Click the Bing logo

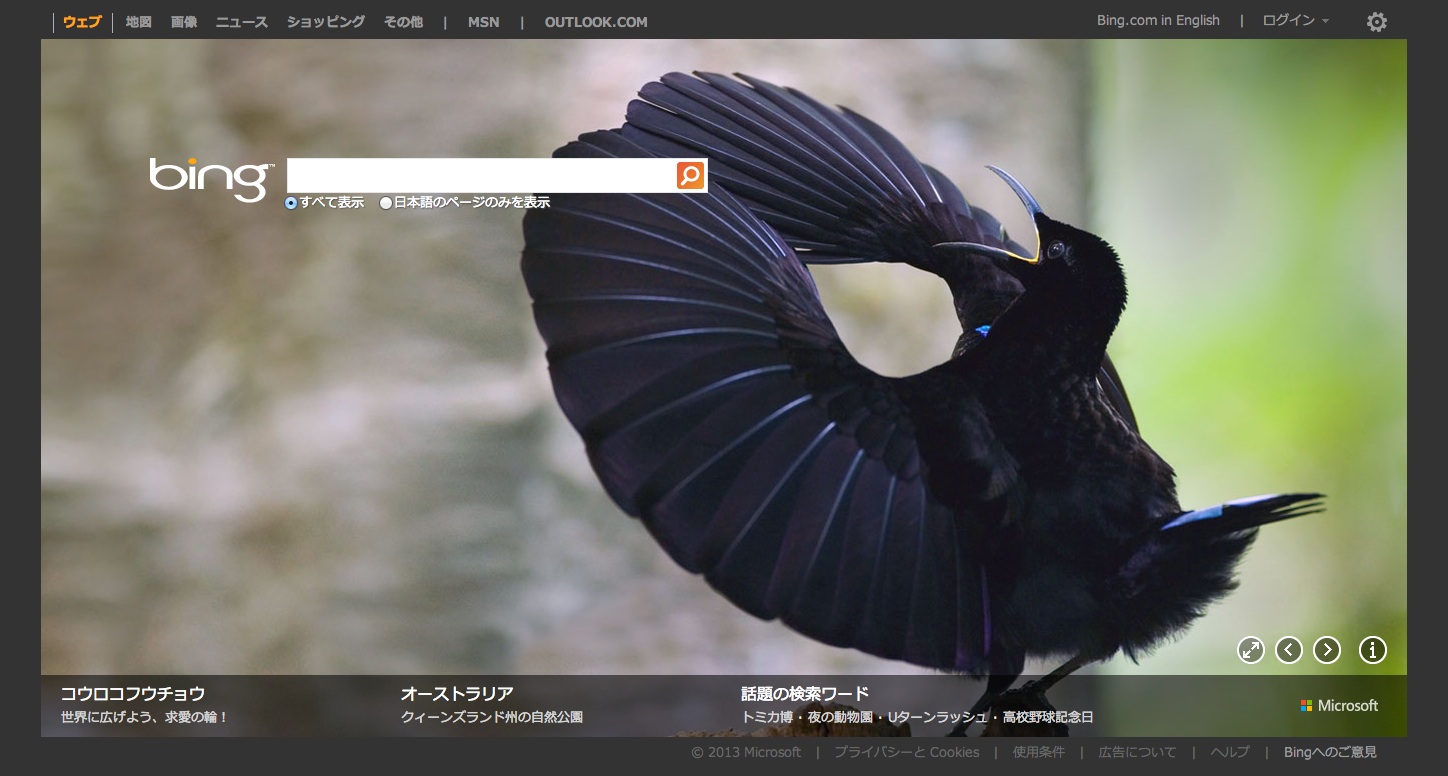pos(211,178)
